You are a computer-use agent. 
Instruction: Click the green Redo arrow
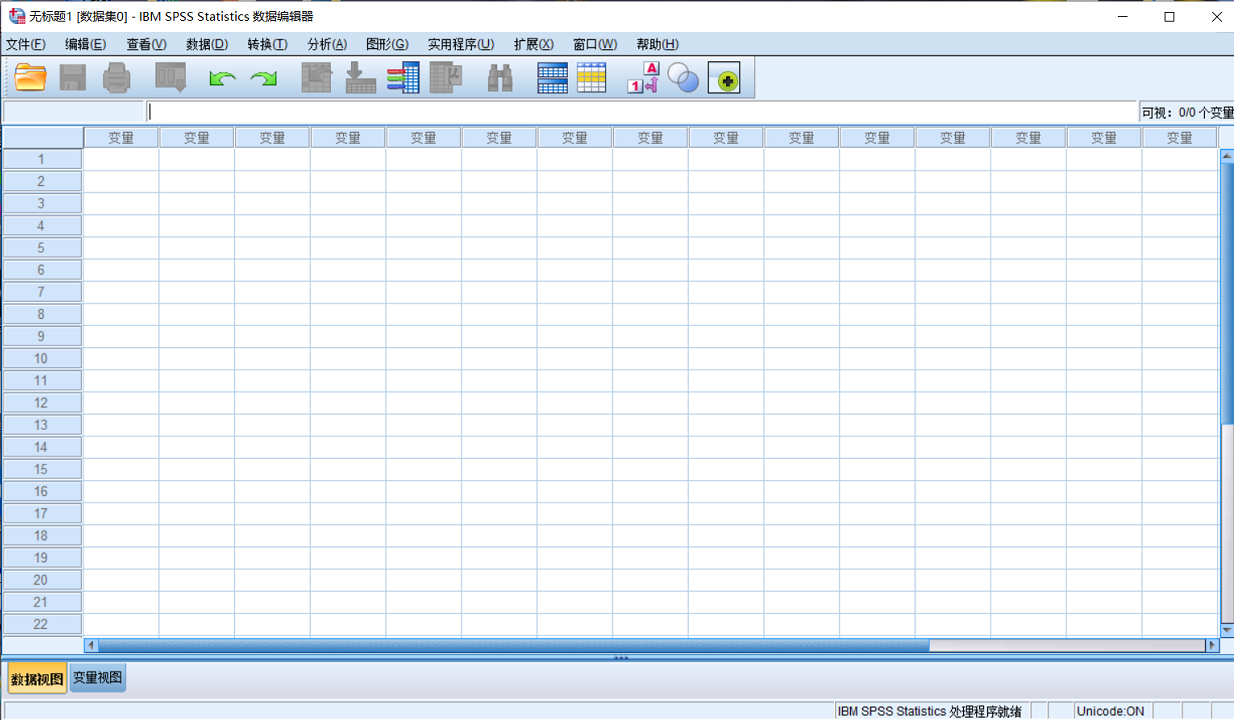pos(264,78)
